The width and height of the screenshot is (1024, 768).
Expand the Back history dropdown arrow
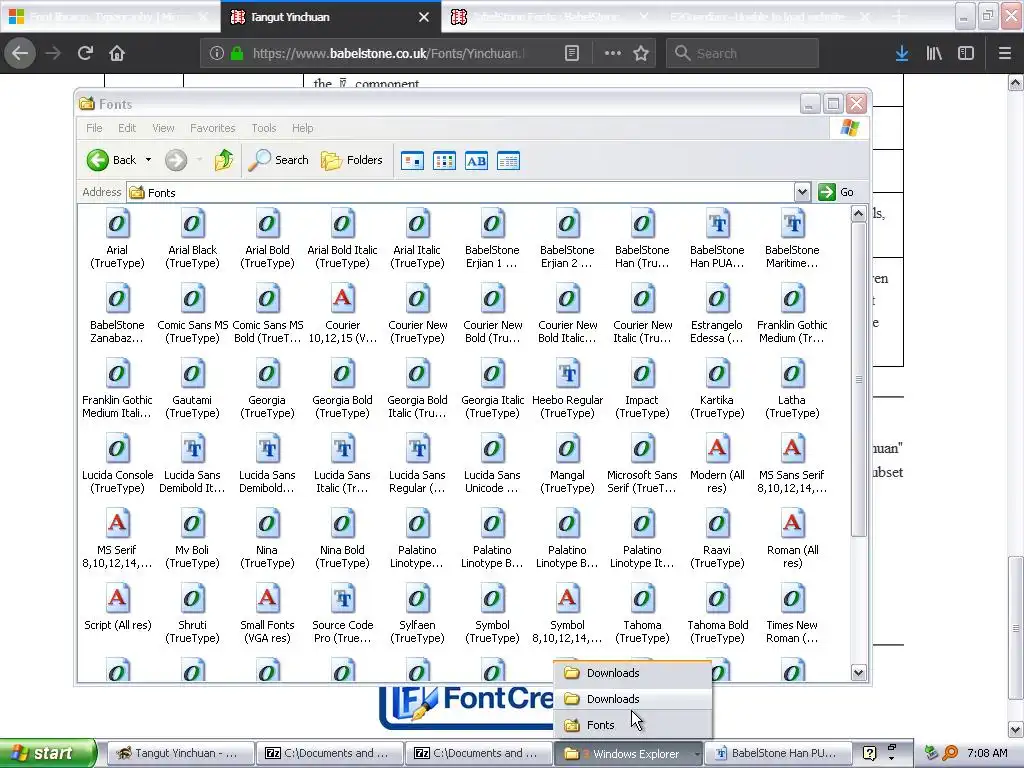148,160
